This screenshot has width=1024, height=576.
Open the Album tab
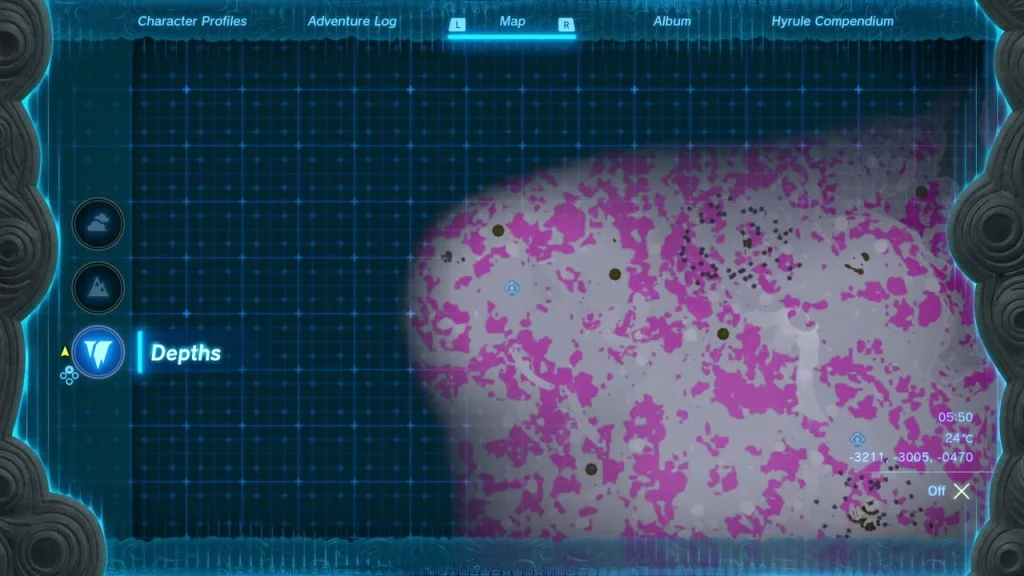pyautogui.click(x=672, y=21)
